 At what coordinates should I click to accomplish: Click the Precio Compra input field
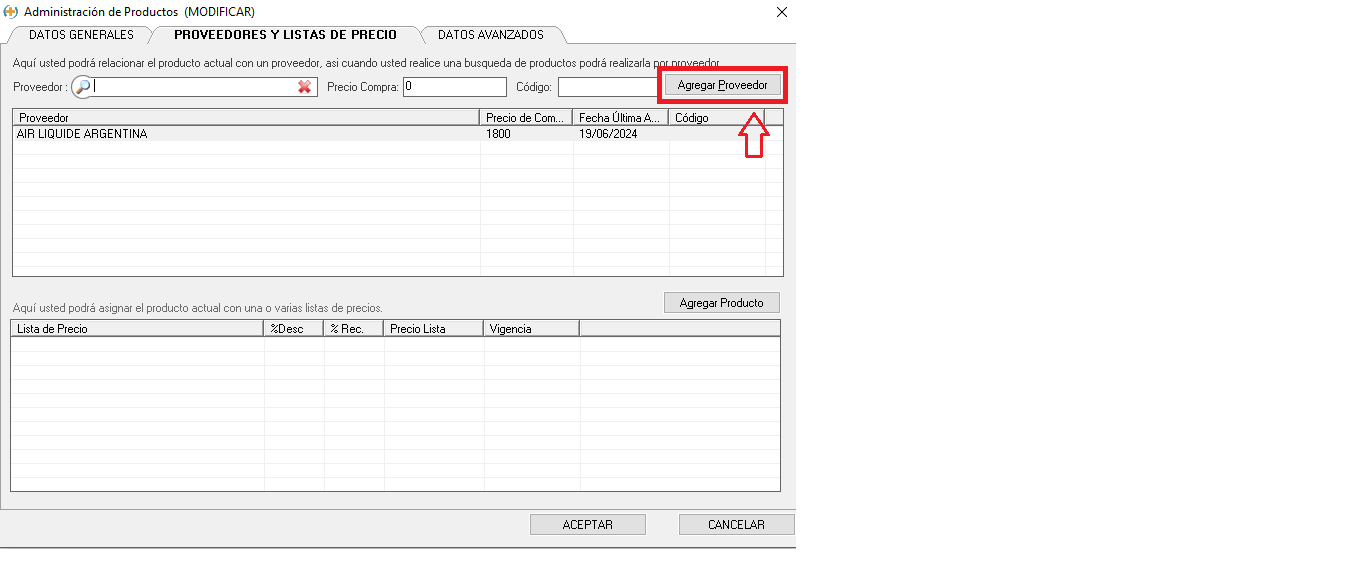click(x=454, y=87)
